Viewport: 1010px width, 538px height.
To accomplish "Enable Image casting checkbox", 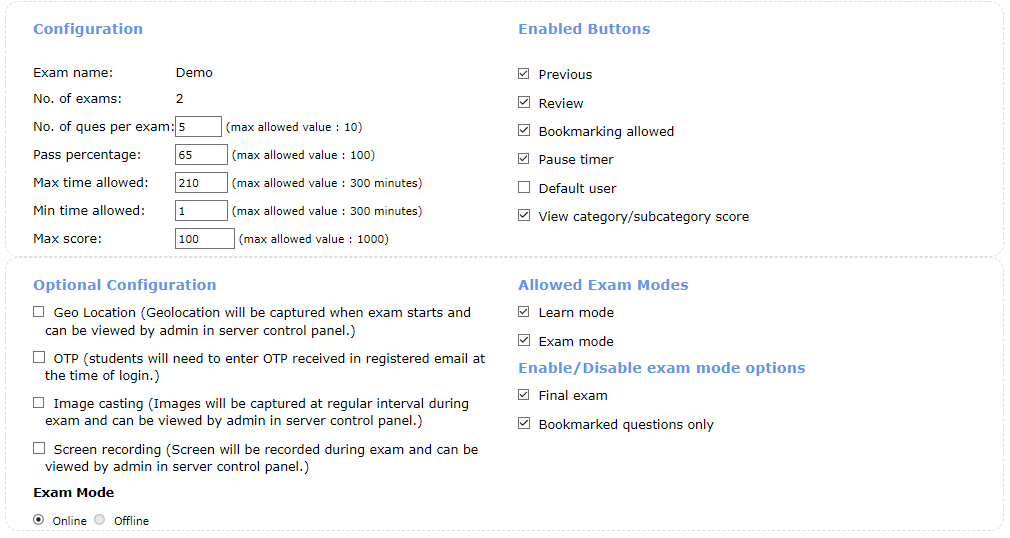I will pyautogui.click(x=39, y=403).
